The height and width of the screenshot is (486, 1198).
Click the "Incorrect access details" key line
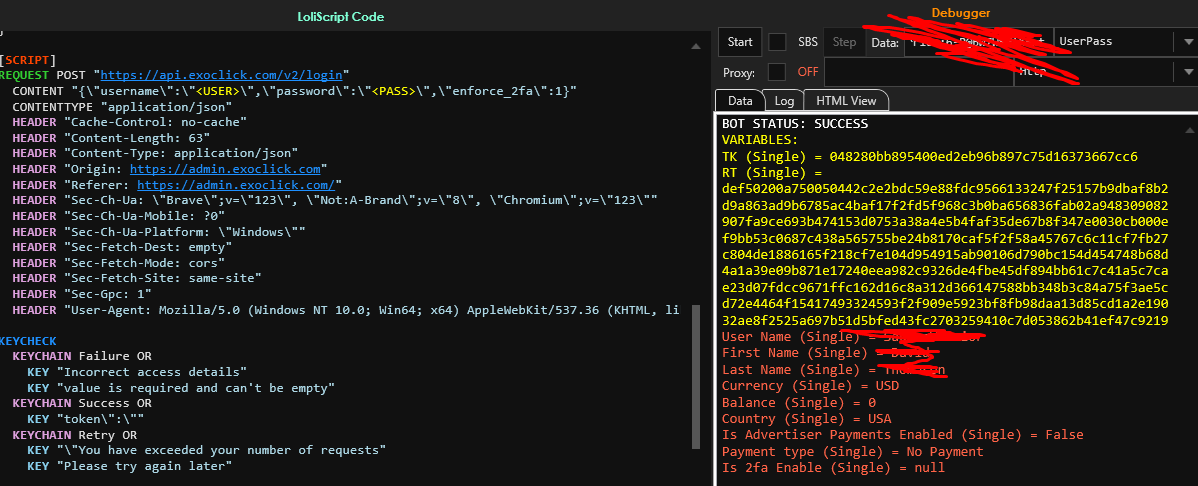137,373
